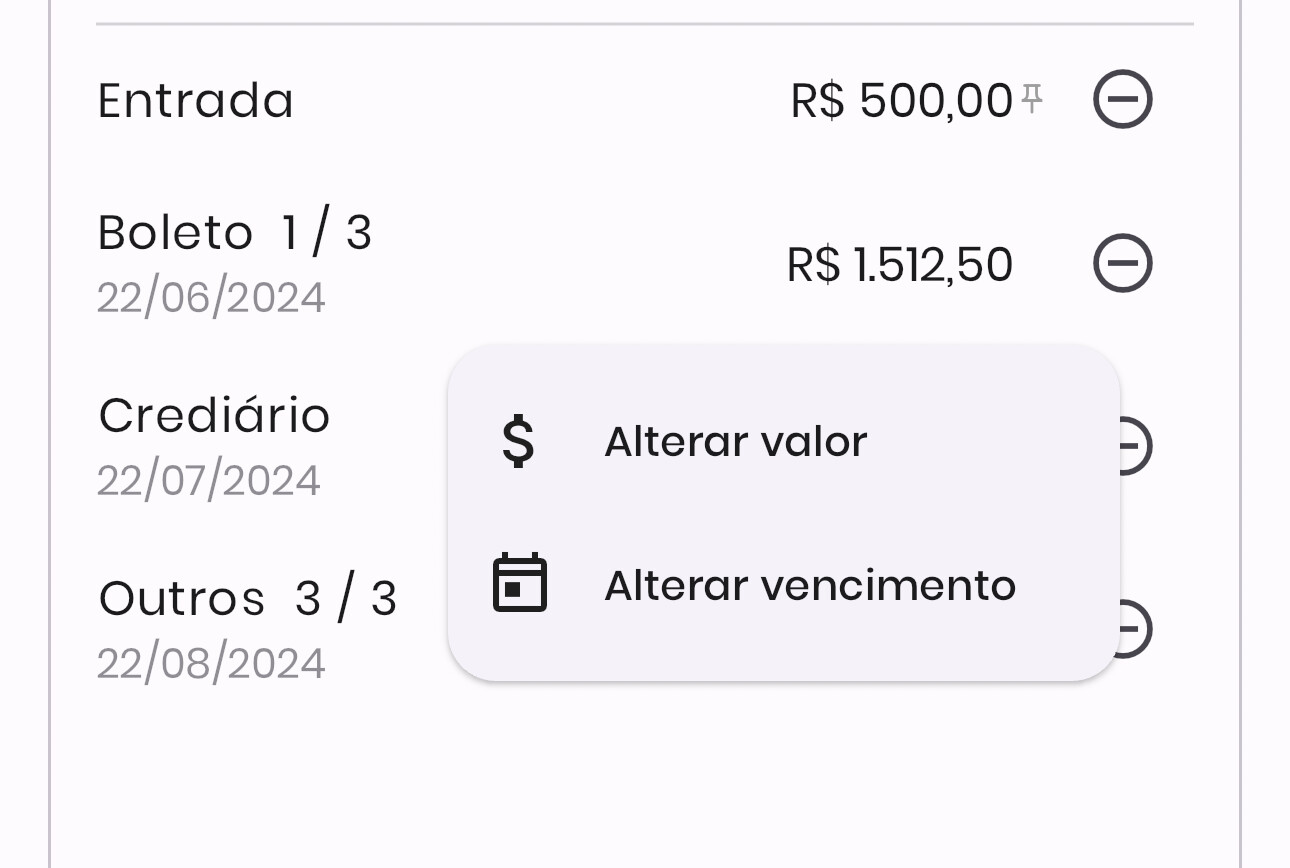This screenshot has height=868, width=1290.
Task: Choose Alterar valor from the popup menu
Action: (x=735, y=442)
